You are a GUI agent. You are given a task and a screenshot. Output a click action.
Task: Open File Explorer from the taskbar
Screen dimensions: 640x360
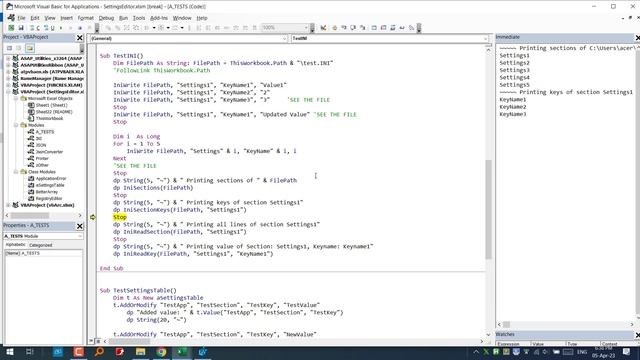140,352
